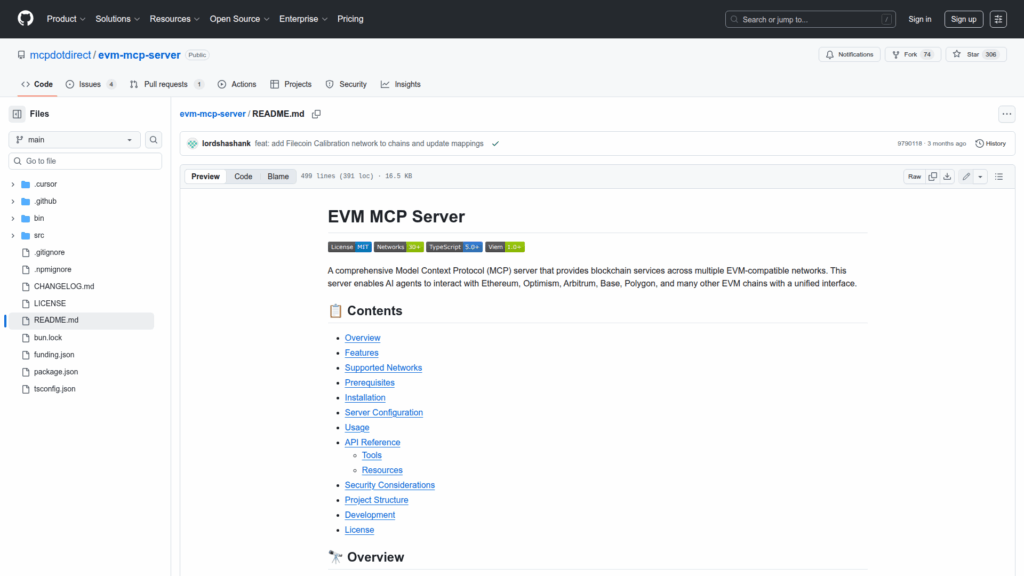The image size is (1024, 576).
Task: Open the Pull requests tab
Action: [166, 84]
